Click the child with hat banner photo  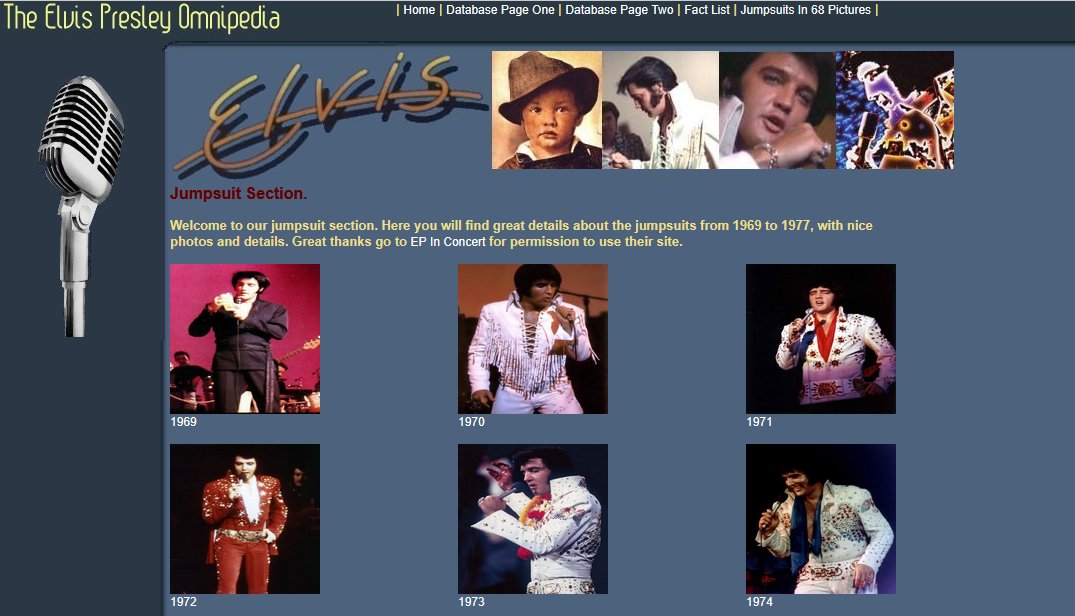546,110
